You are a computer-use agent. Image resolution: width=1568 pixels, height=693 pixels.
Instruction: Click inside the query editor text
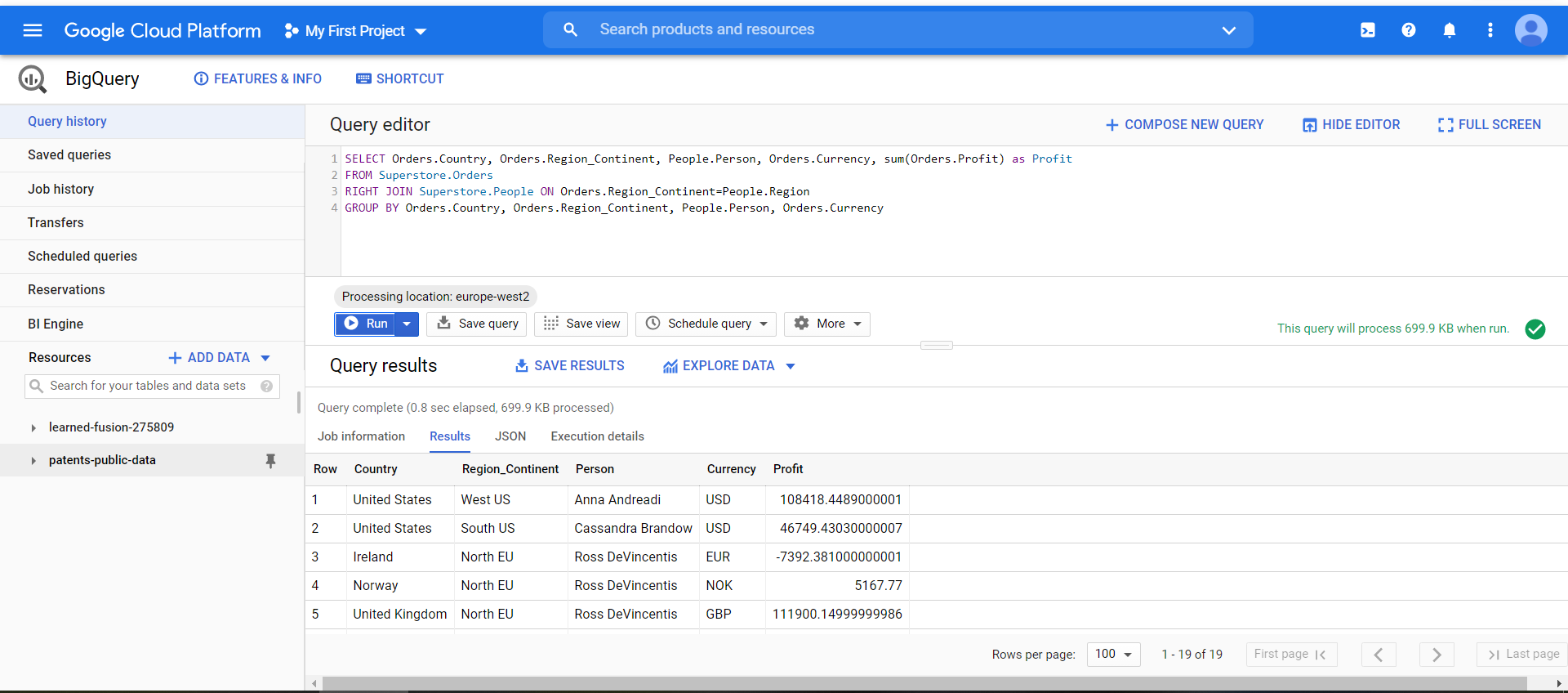pos(954,212)
